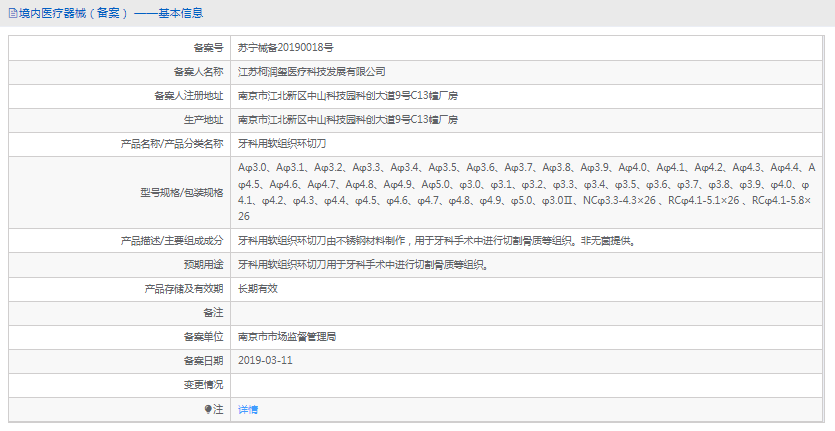Viewport: 835px width, 431px height.
Task: Select 南京市市场监督管理局
Action: (286, 337)
